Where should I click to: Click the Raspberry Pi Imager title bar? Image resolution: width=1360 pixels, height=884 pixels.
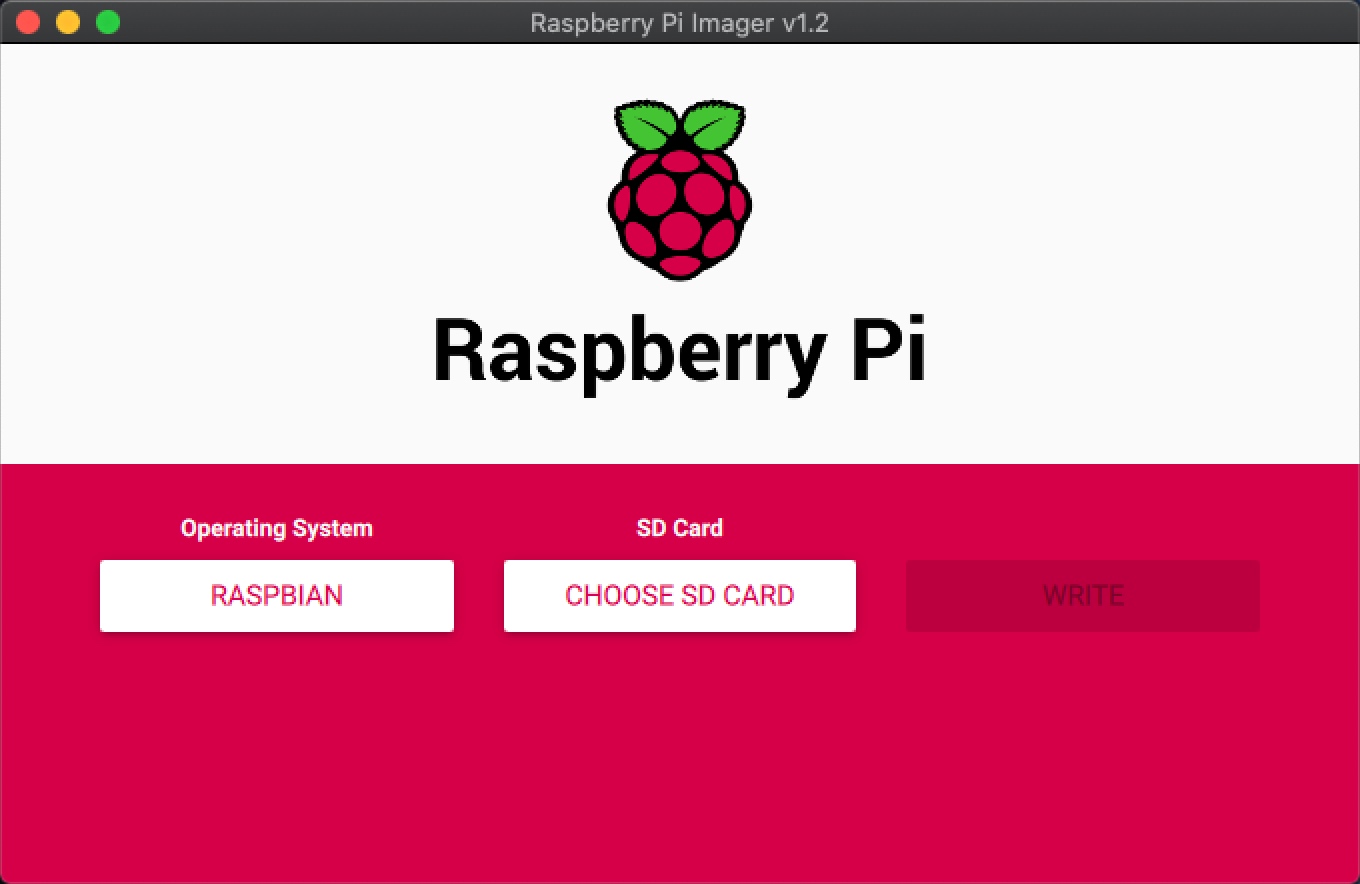tap(680, 22)
